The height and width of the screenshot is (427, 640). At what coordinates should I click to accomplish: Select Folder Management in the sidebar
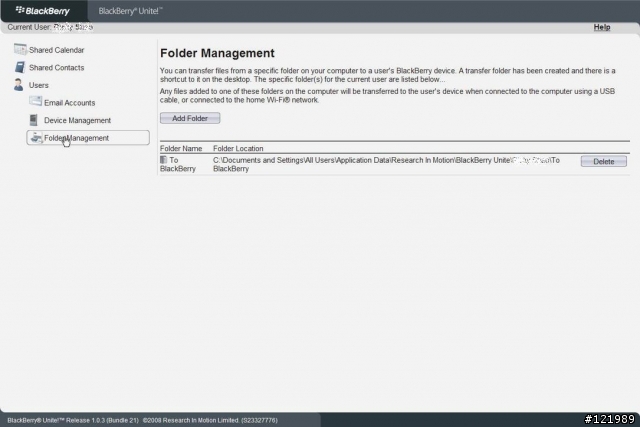click(88, 138)
